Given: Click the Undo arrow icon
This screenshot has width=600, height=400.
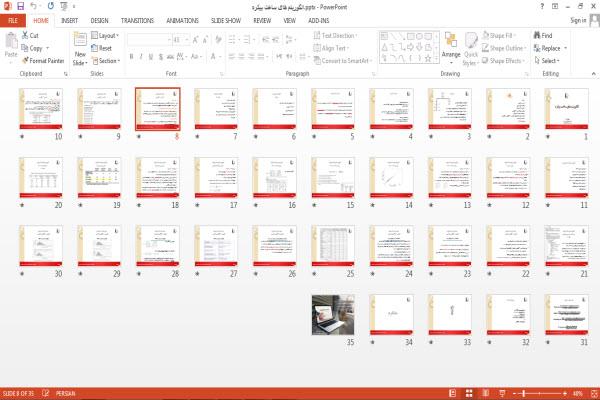Looking at the screenshot, I should pyautogui.click(x=34, y=6).
